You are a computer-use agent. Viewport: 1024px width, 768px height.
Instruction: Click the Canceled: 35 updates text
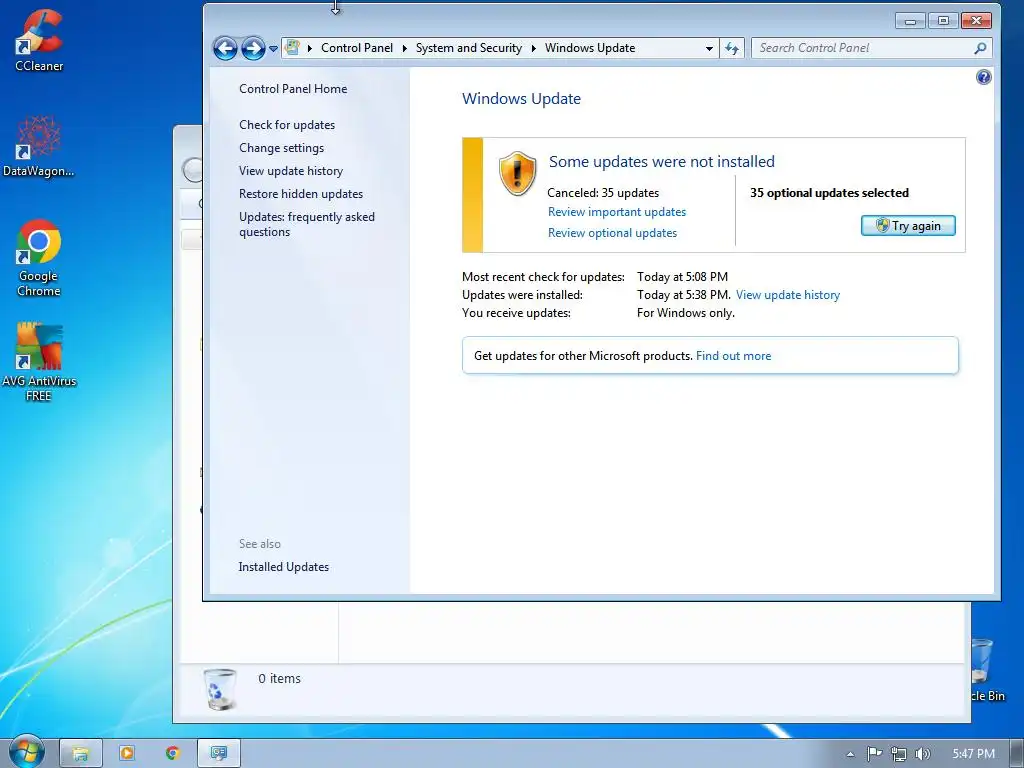pyautogui.click(x=603, y=193)
